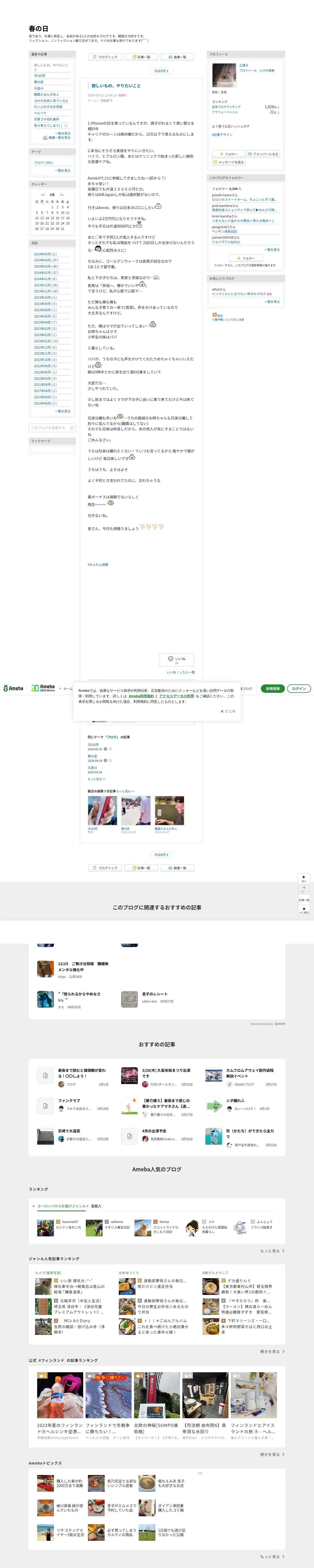Open いいね！した人一覧 link
This screenshot has width=314, height=1568.
point(181,672)
